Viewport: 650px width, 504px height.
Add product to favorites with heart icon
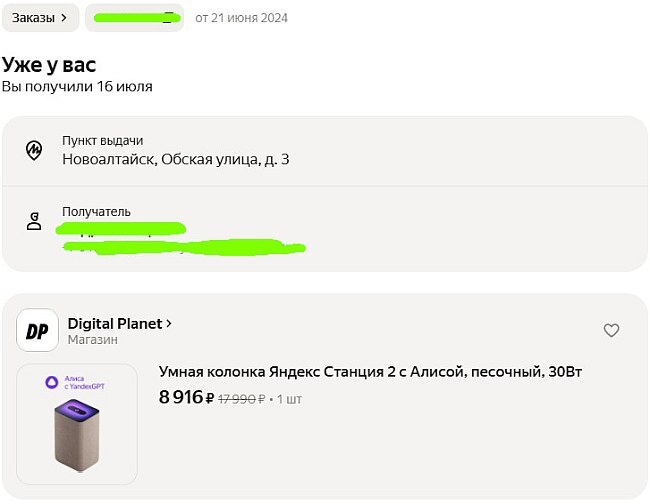coord(611,330)
